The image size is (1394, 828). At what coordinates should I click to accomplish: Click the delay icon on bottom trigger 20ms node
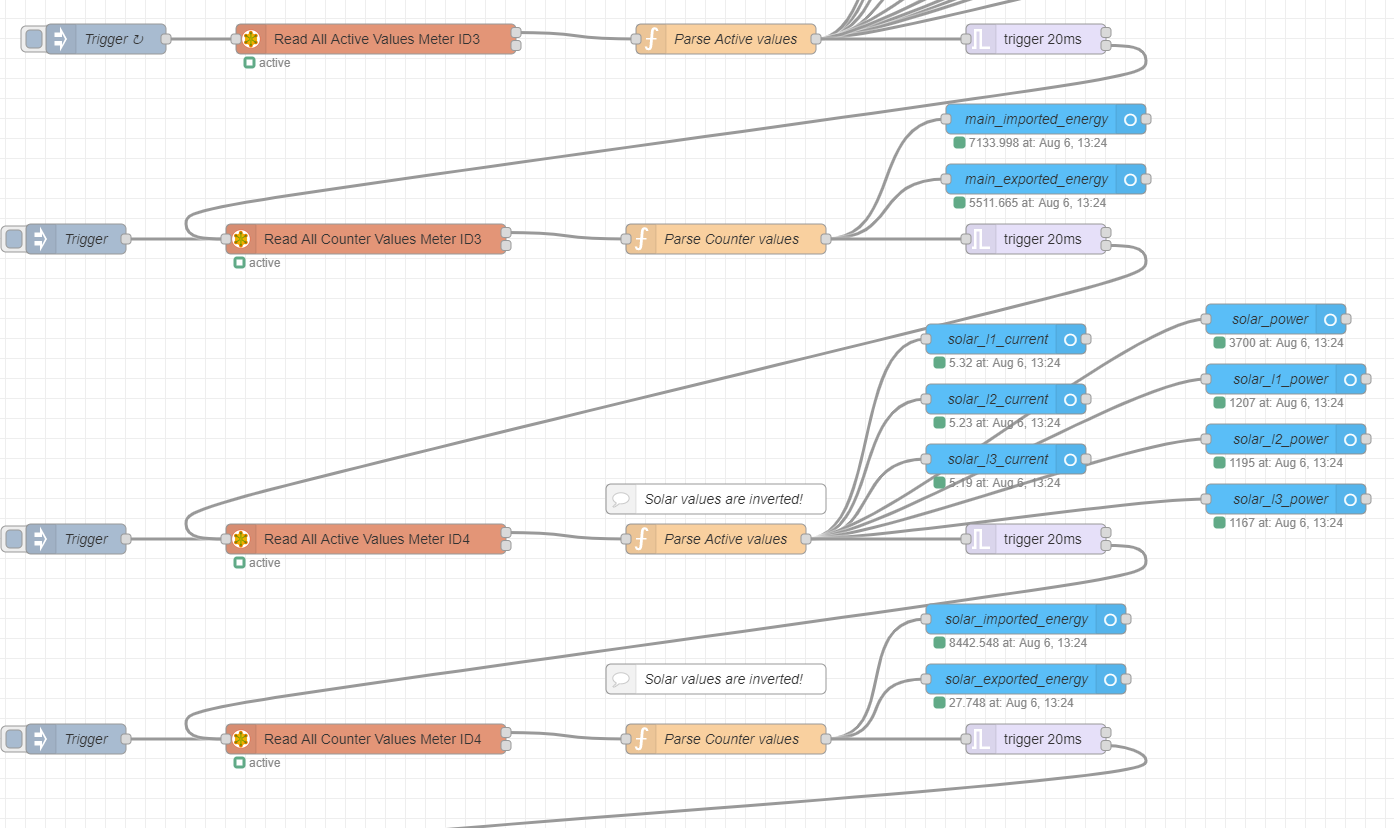tap(981, 739)
